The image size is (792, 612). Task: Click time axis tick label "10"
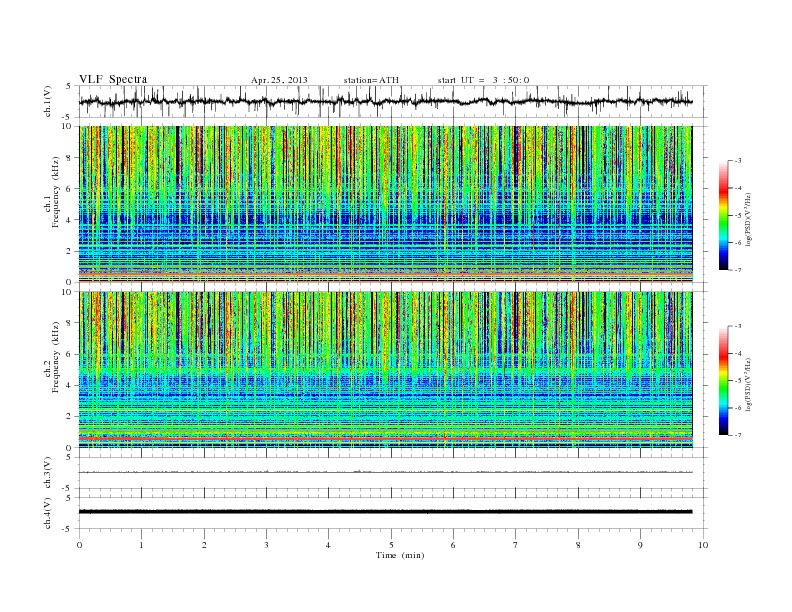coord(703,545)
